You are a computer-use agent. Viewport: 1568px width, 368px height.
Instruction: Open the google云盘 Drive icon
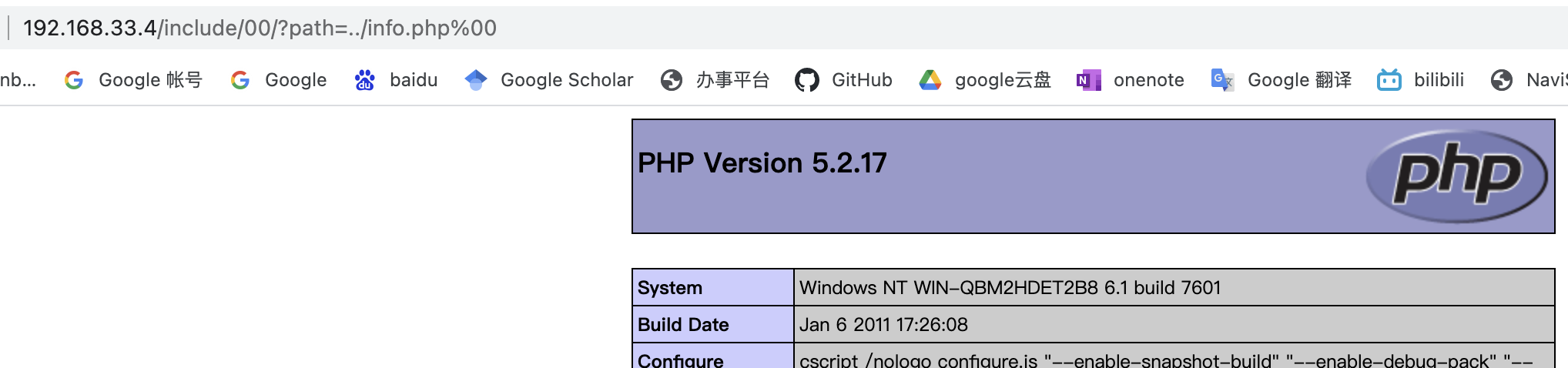[930, 80]
